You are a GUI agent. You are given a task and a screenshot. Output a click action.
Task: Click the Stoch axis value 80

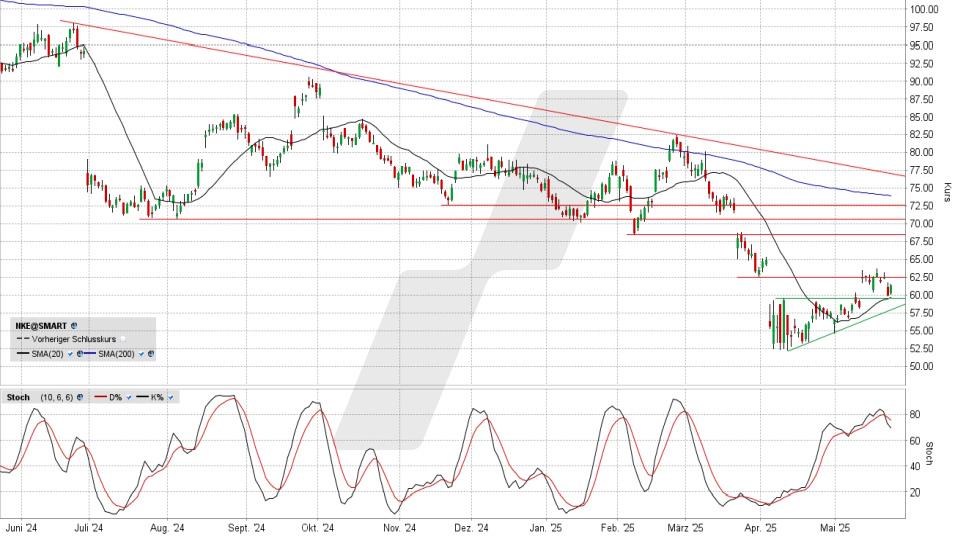(915, 415)
